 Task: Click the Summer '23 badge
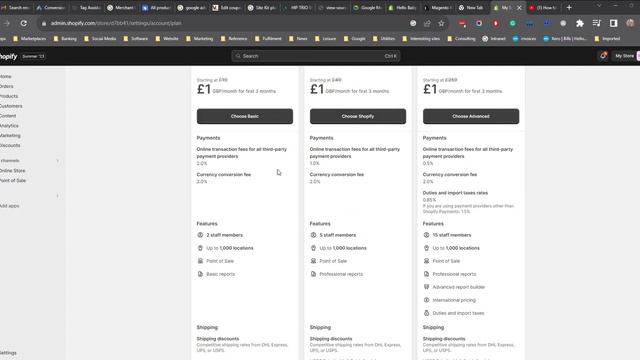(x=33, y=56)
